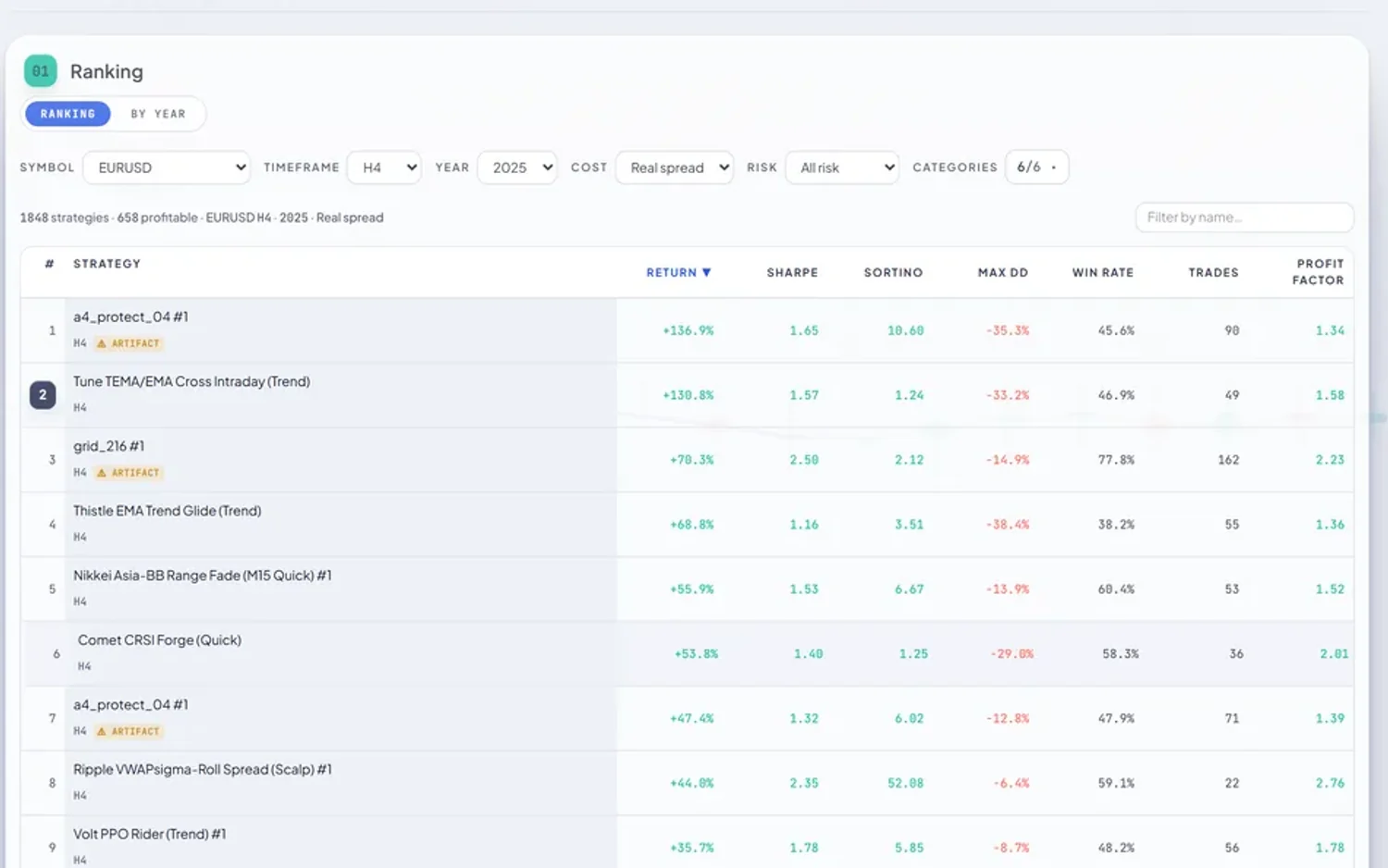This screenshot has width=1388, height=868.
Task: Click the 162 trades value
Action: [x=1228, y=460]
